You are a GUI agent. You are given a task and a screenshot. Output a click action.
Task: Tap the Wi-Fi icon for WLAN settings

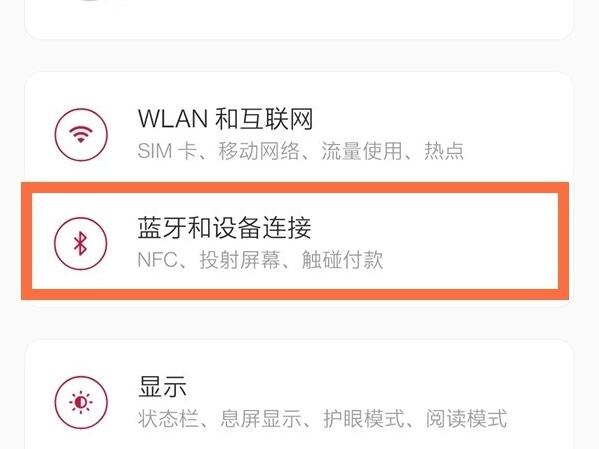click(x=81, y=135)
